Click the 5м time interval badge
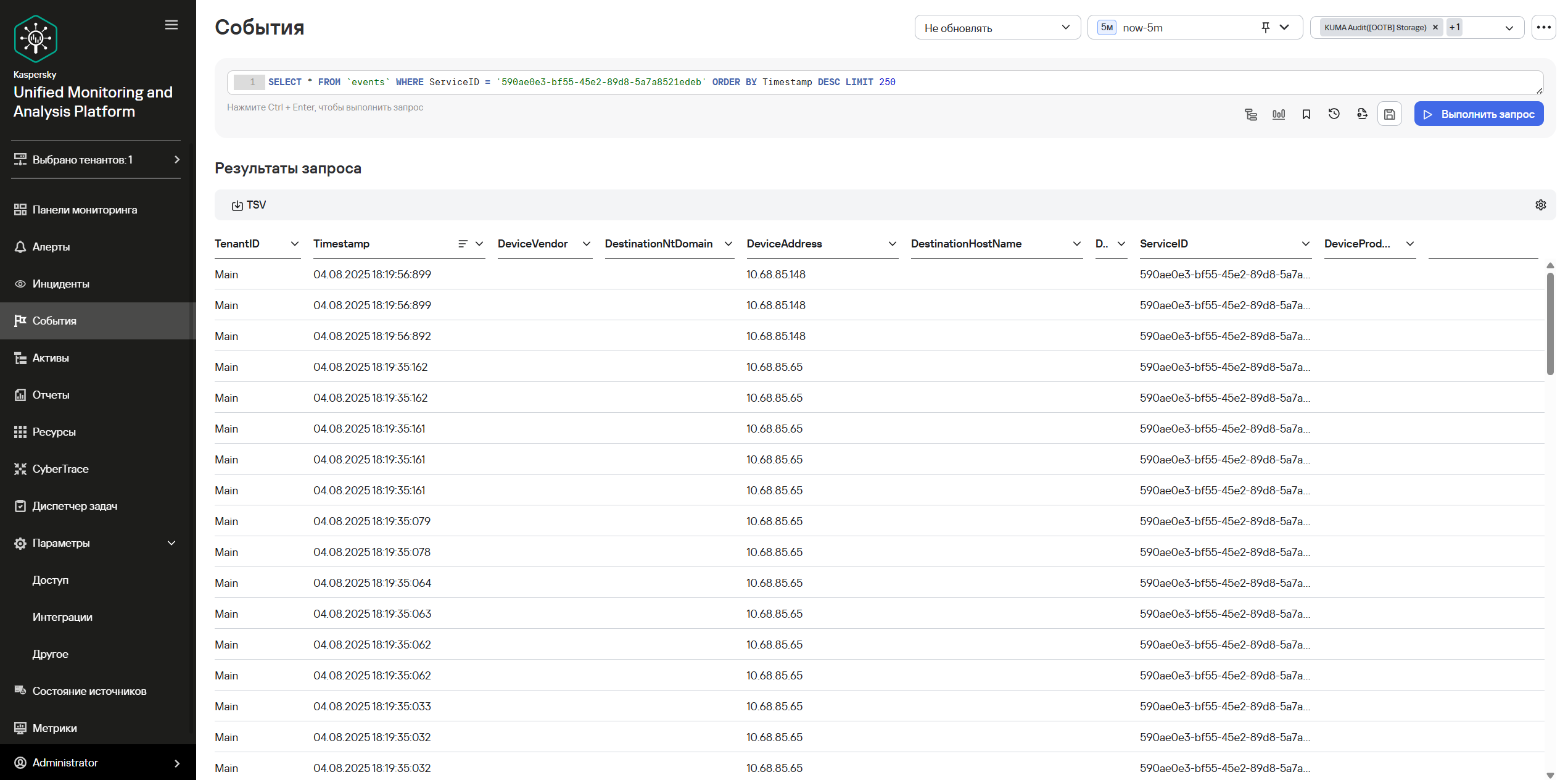This screenshot has width=1568, height=780. point(1107,27)
